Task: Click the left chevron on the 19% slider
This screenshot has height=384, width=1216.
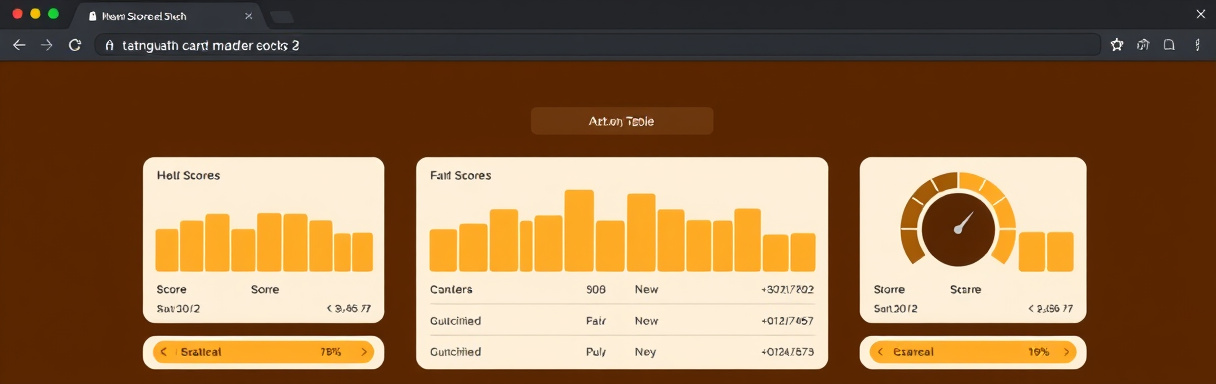Action: [x=880, y=352]
